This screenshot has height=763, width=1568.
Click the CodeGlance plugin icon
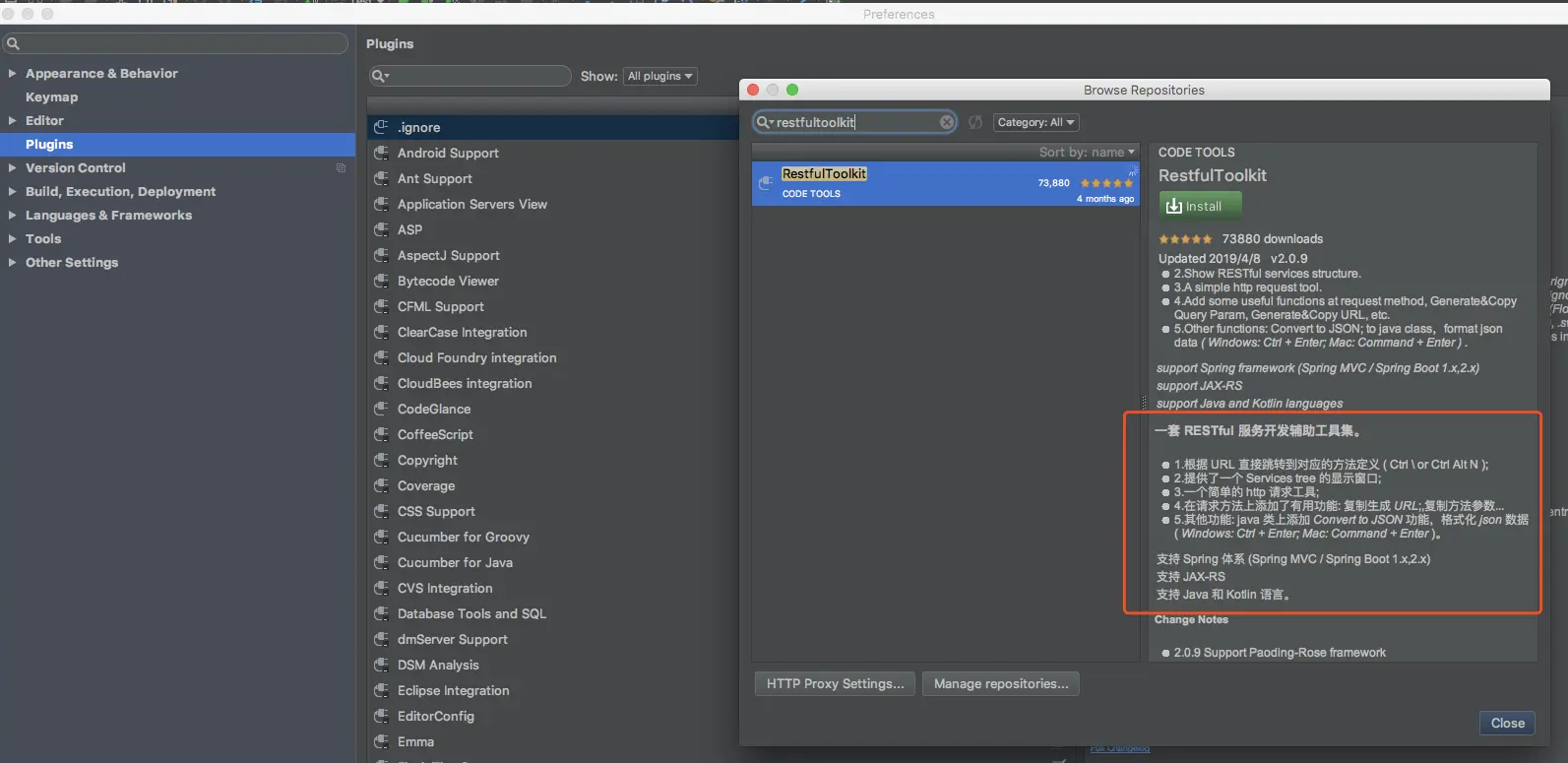381,409
